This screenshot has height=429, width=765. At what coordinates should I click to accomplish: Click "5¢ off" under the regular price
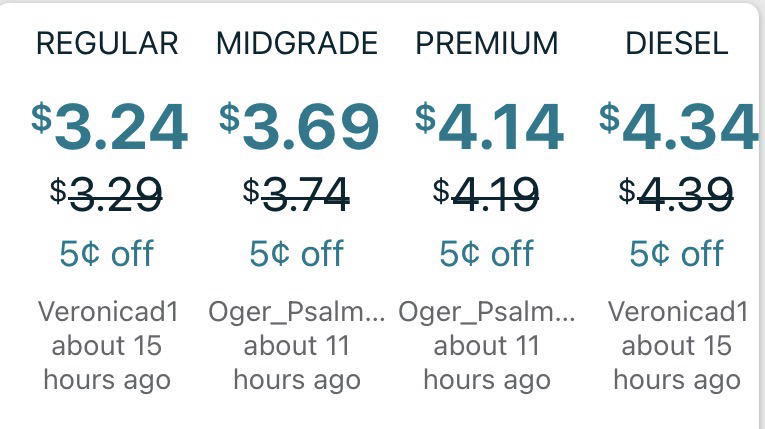[107, 254]
